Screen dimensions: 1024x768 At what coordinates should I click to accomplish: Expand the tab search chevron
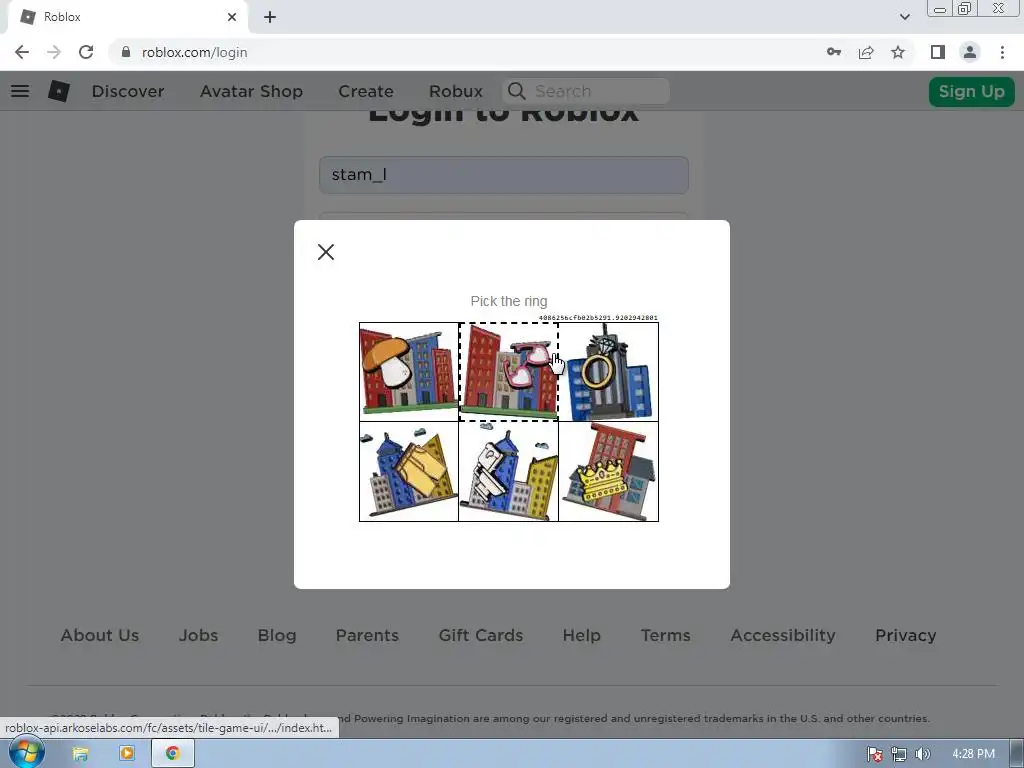click(x=904, y=17)
